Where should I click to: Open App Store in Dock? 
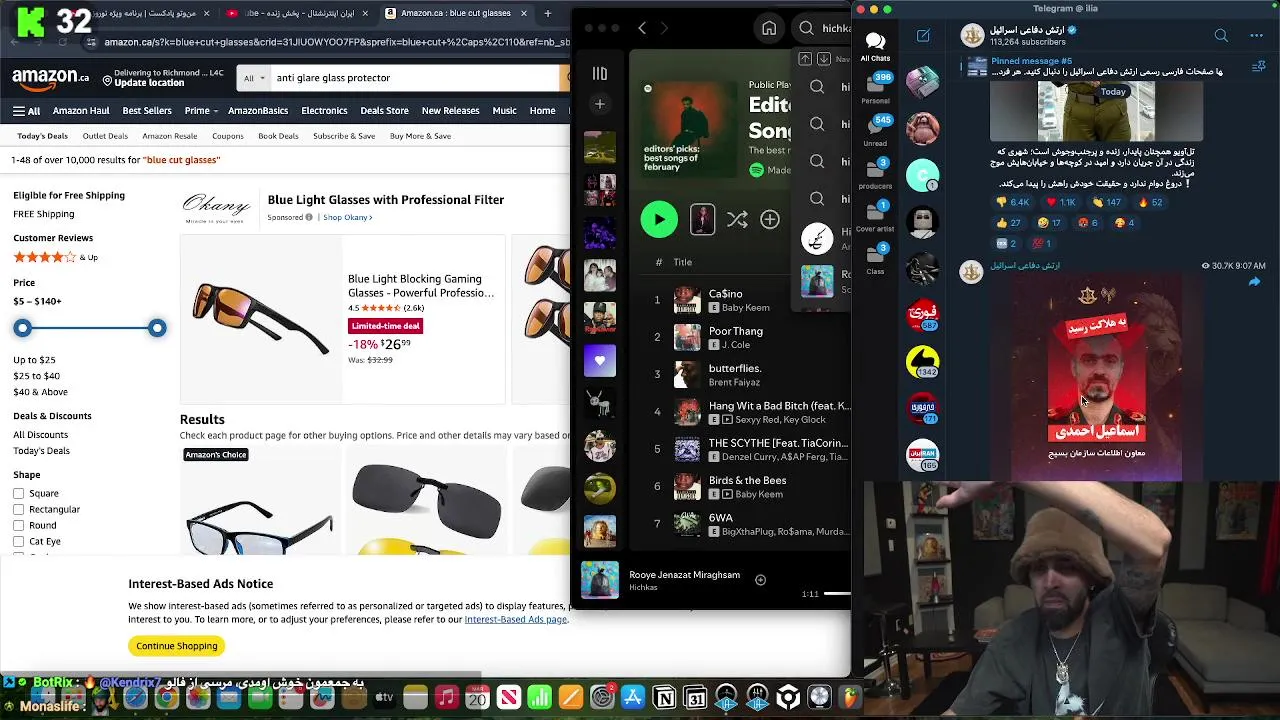click(x=633, y=698)
